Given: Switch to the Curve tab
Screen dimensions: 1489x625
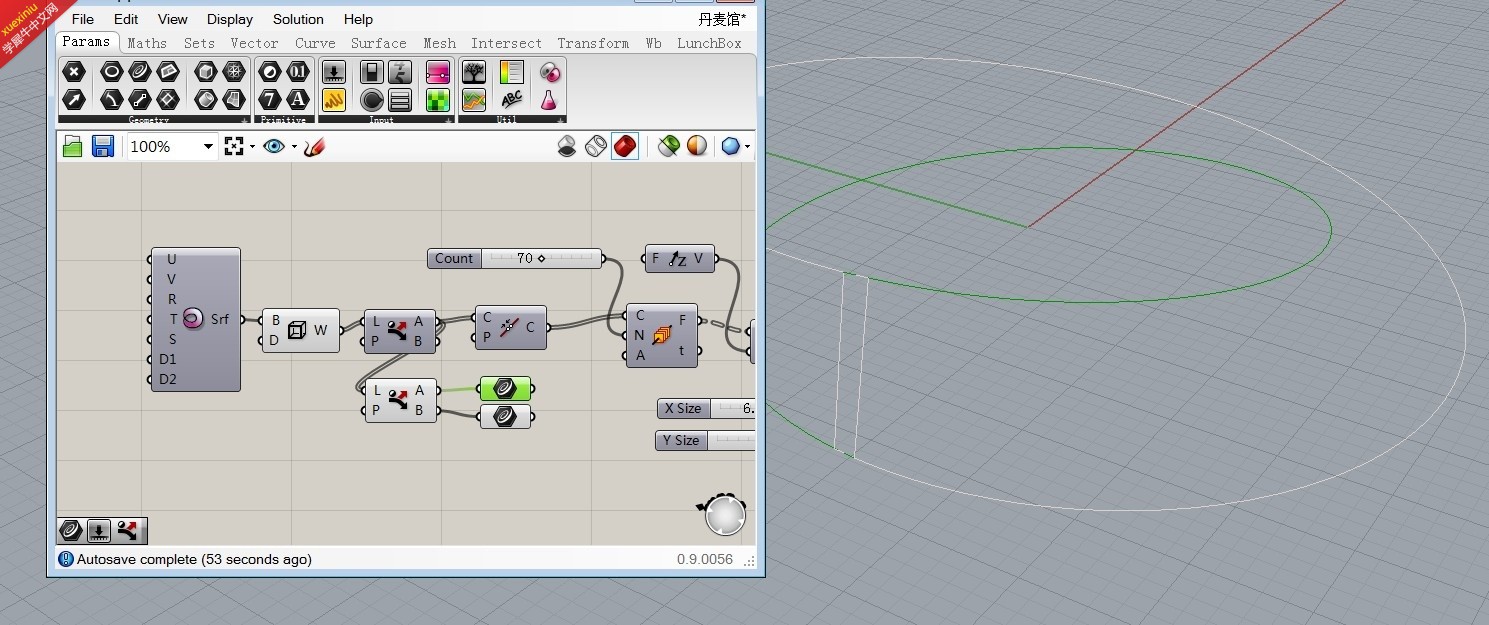Looking at the screenshot, I should (315, 43).
